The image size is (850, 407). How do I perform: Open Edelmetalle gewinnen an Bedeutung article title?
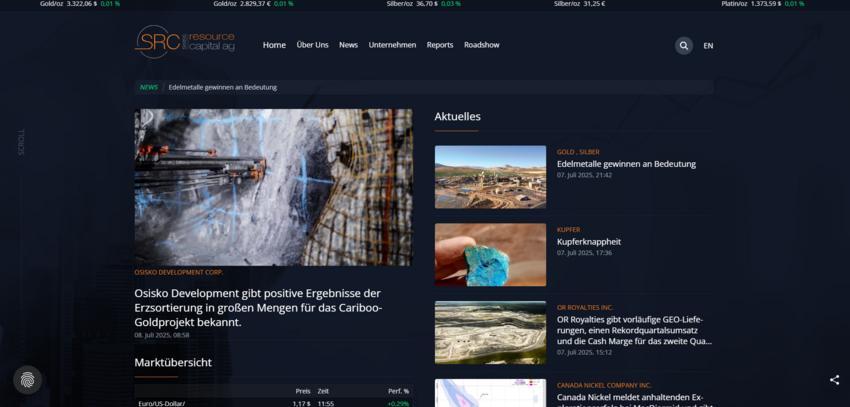tap(626, 164)
